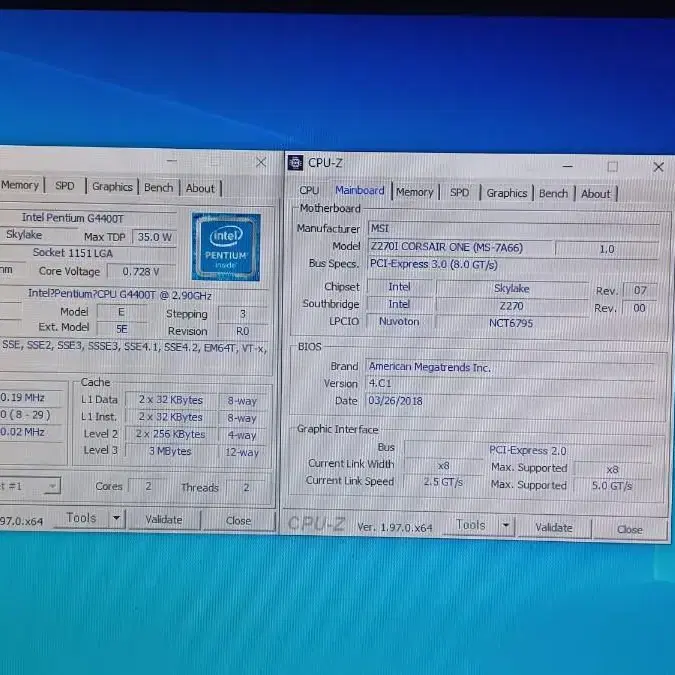Click chipset Skylake value field
Viewport: 675px width, 675px height.
coord(511,288)
